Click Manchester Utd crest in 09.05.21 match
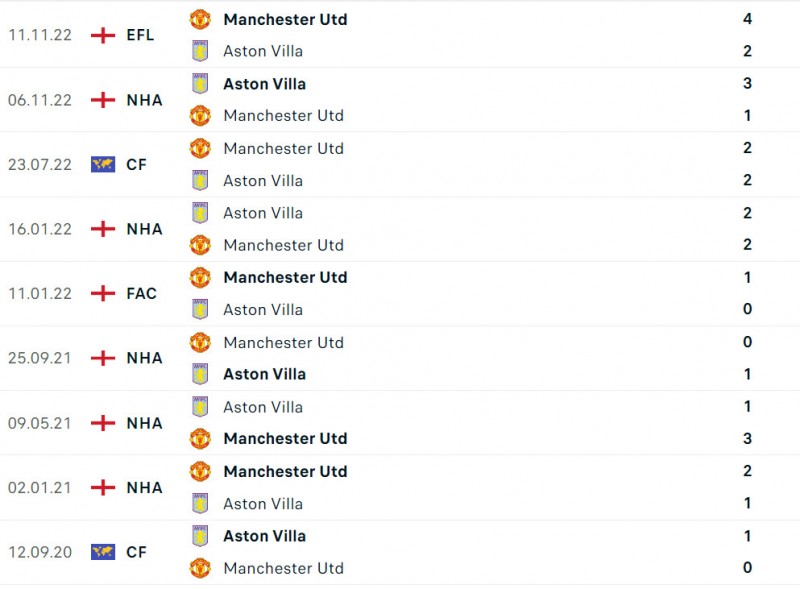The width and height of the screenshot is (800, 589). [x=200, y=438]
